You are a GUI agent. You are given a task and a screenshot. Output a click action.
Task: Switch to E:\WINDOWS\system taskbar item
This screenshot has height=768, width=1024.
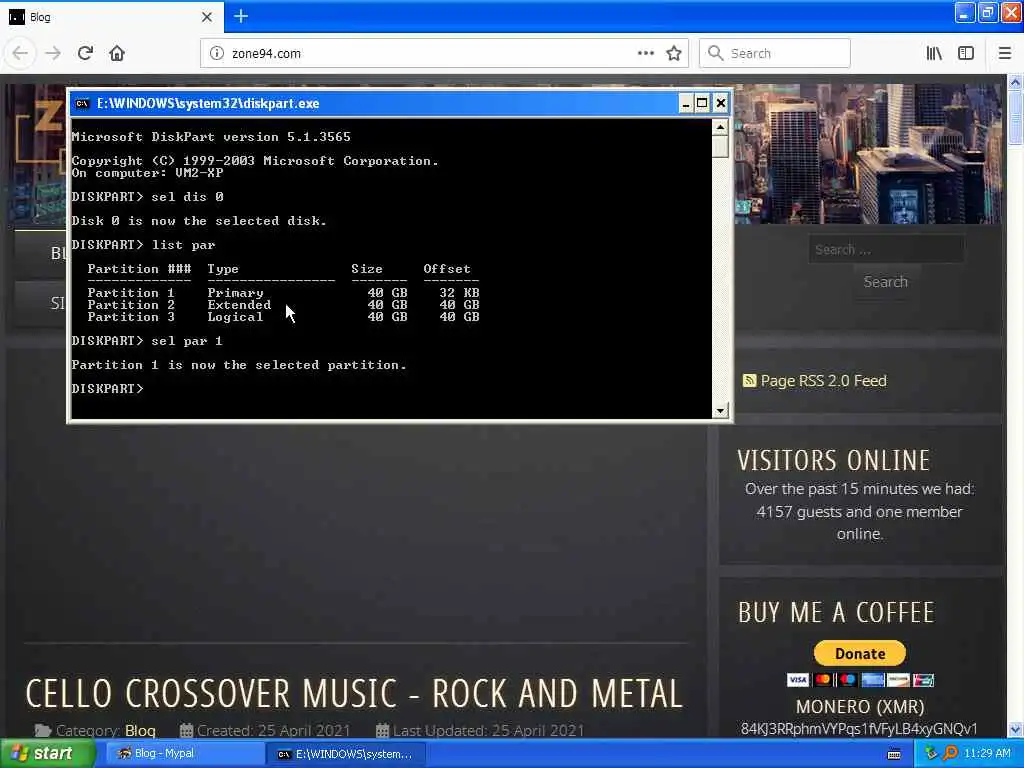tap(346, 754)
